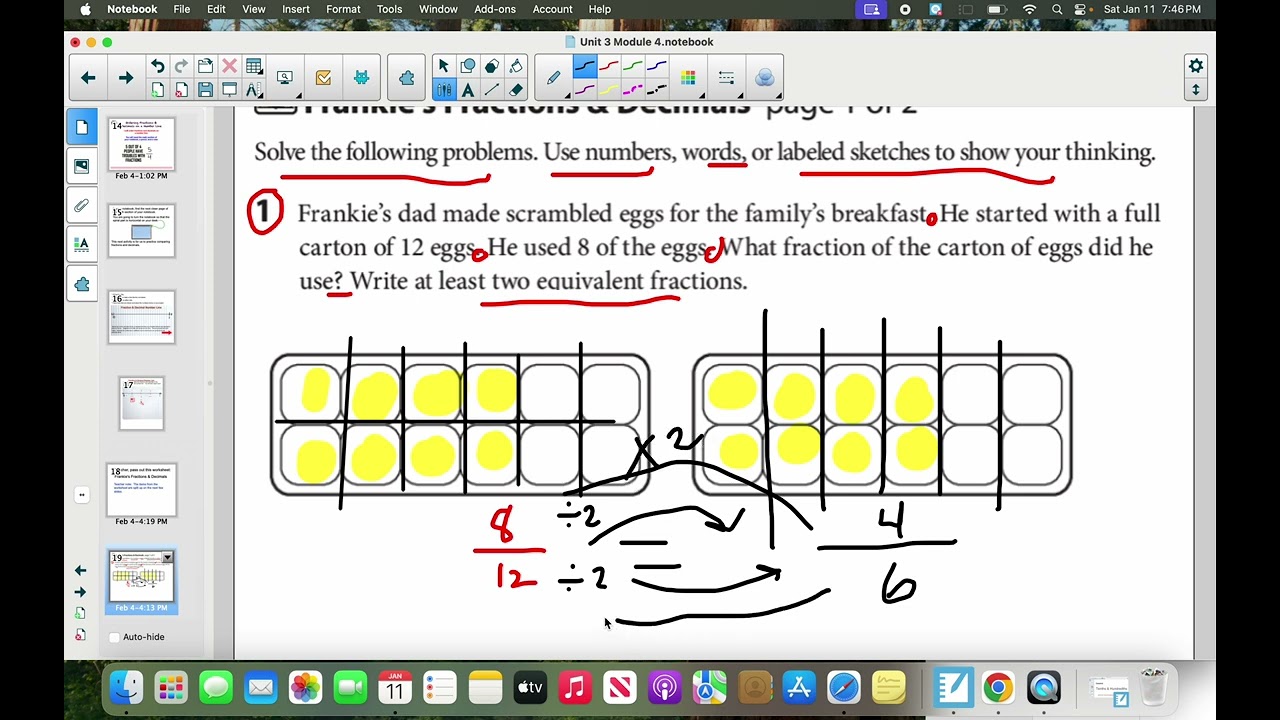The image size is (1280, 720).
Task: Open the Page Sorter sidebar tab
Action: tap(82, 127)
